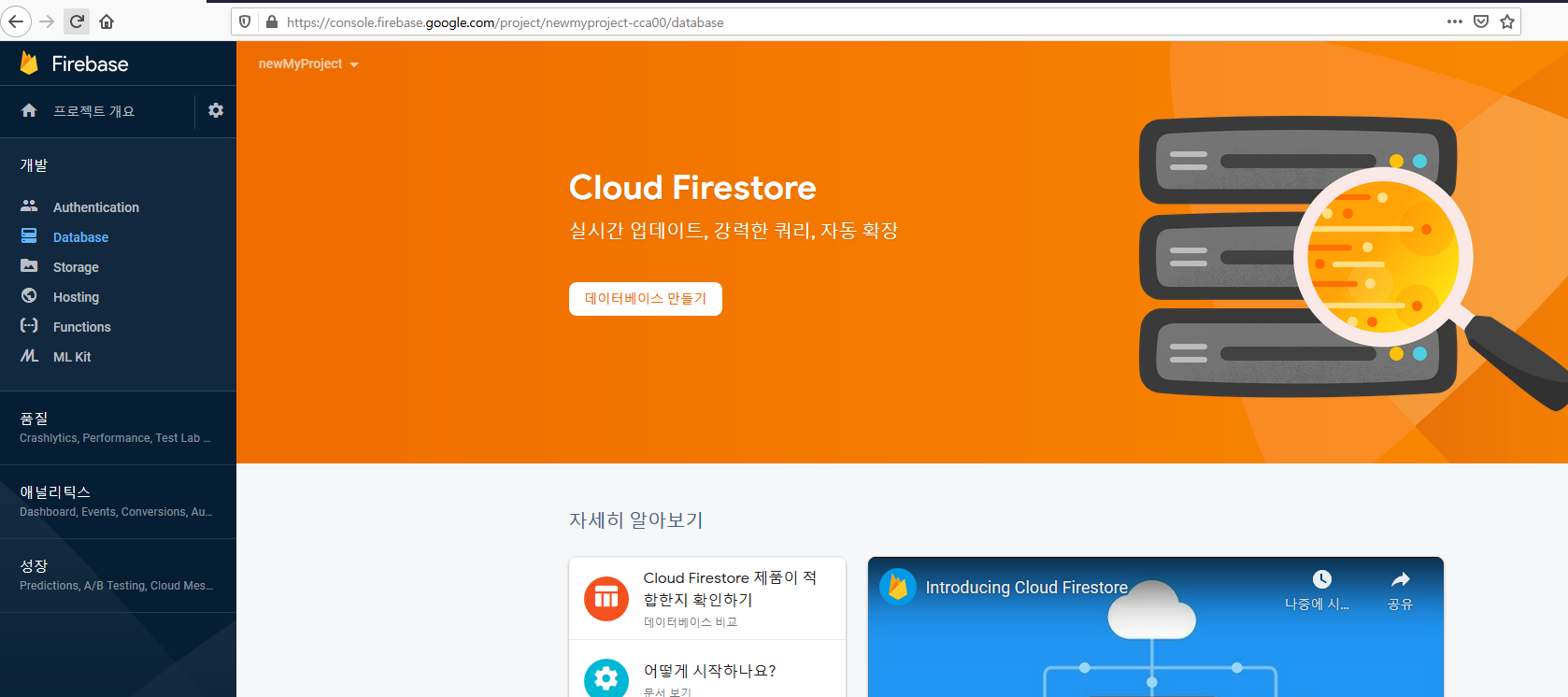Image resolution: width=1568 pixels, height=697 pixels.
Task: Expand the 품질 sidebar section
Action: click(118, 427)
